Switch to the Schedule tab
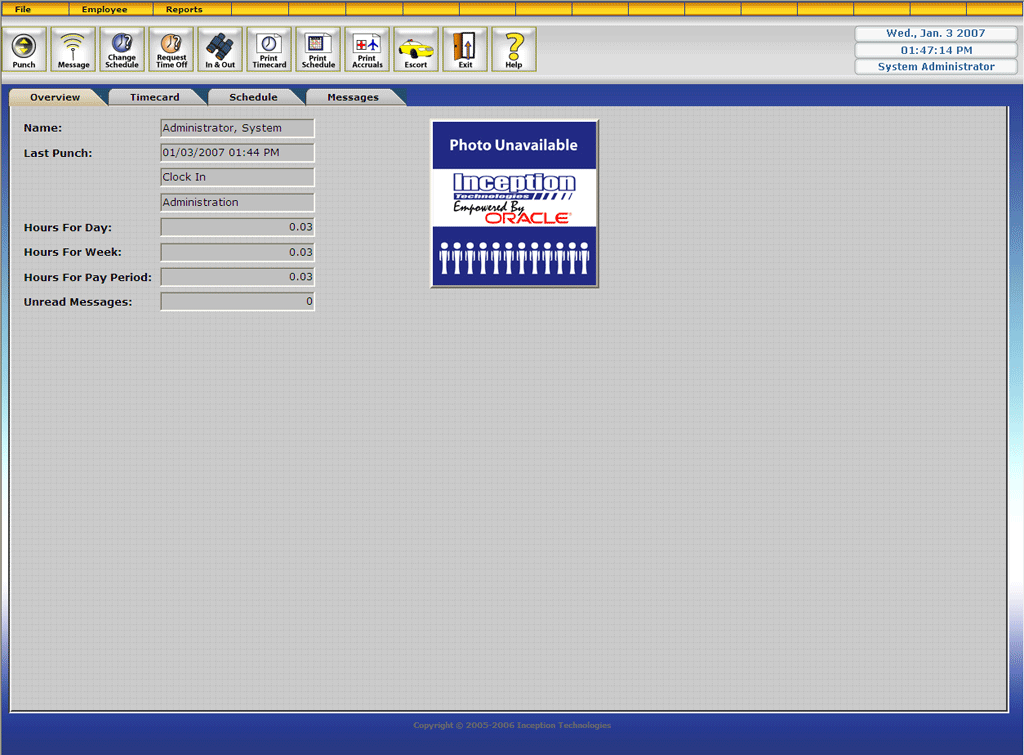Screen dimensions: 1024x755 click(x=253, y=97)
